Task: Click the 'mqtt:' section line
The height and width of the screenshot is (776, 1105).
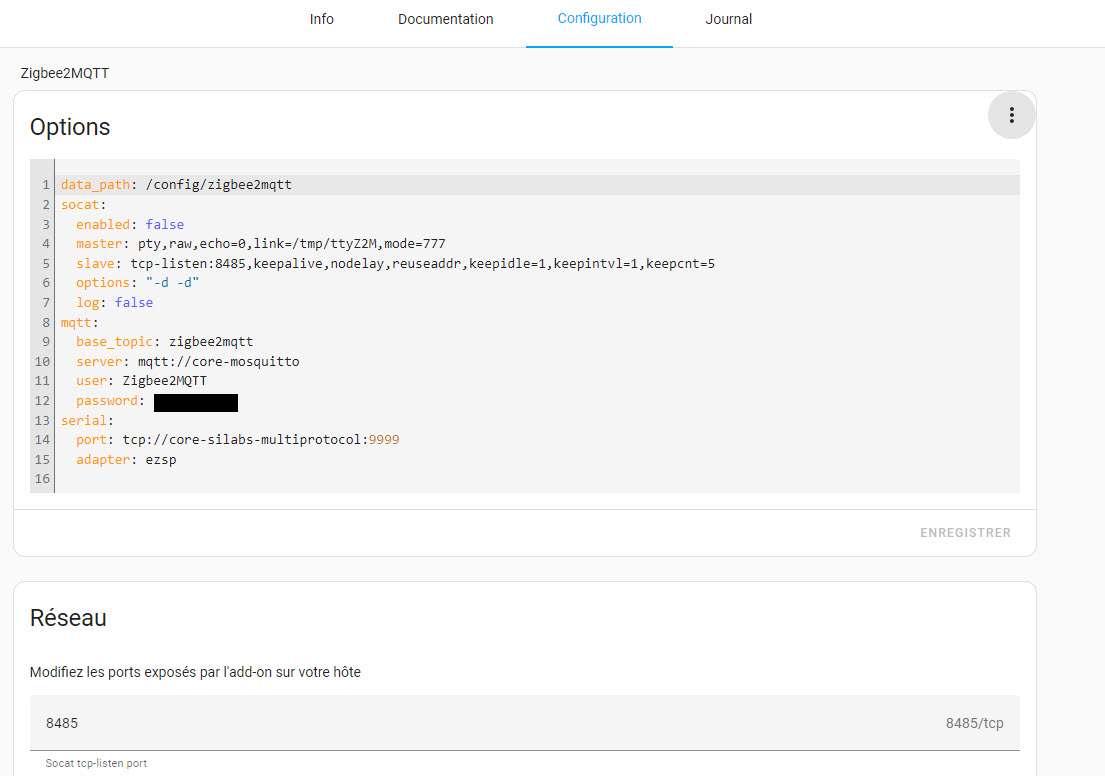Action: [x=80, y=322]
